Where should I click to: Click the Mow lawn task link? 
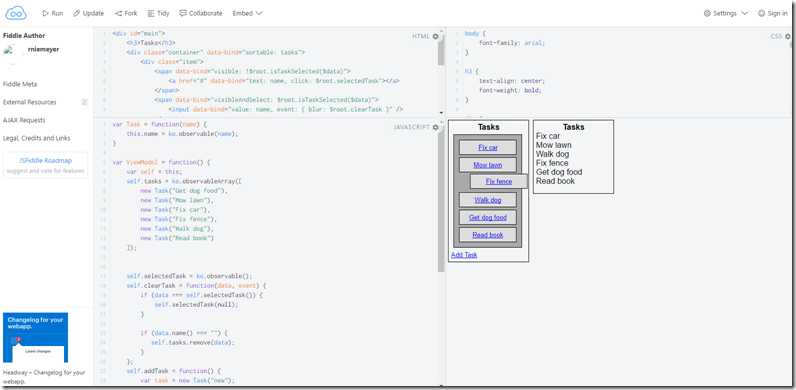point(488,165)
